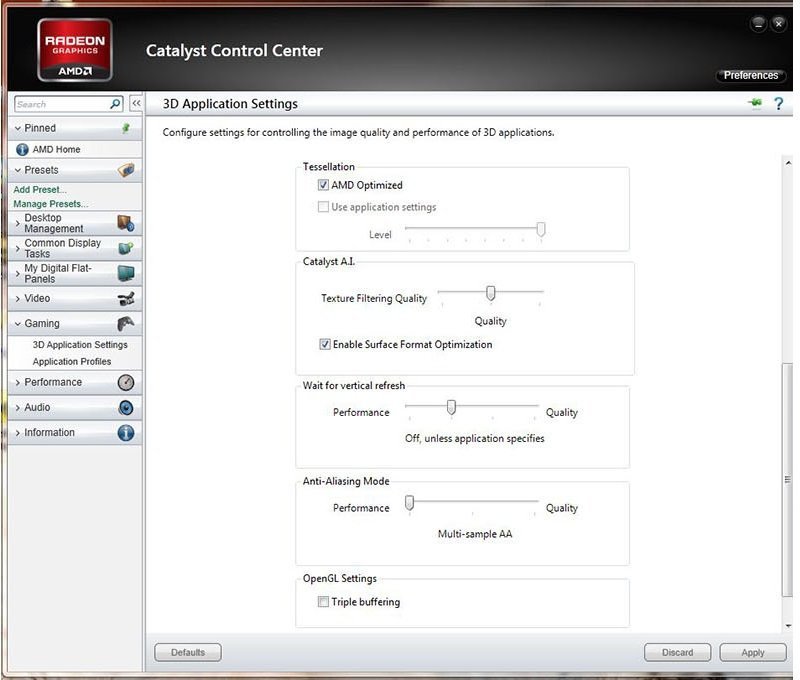Select 3D Application Settings item
The width and height of the screenshot is (800, 680).
point(80,345)
